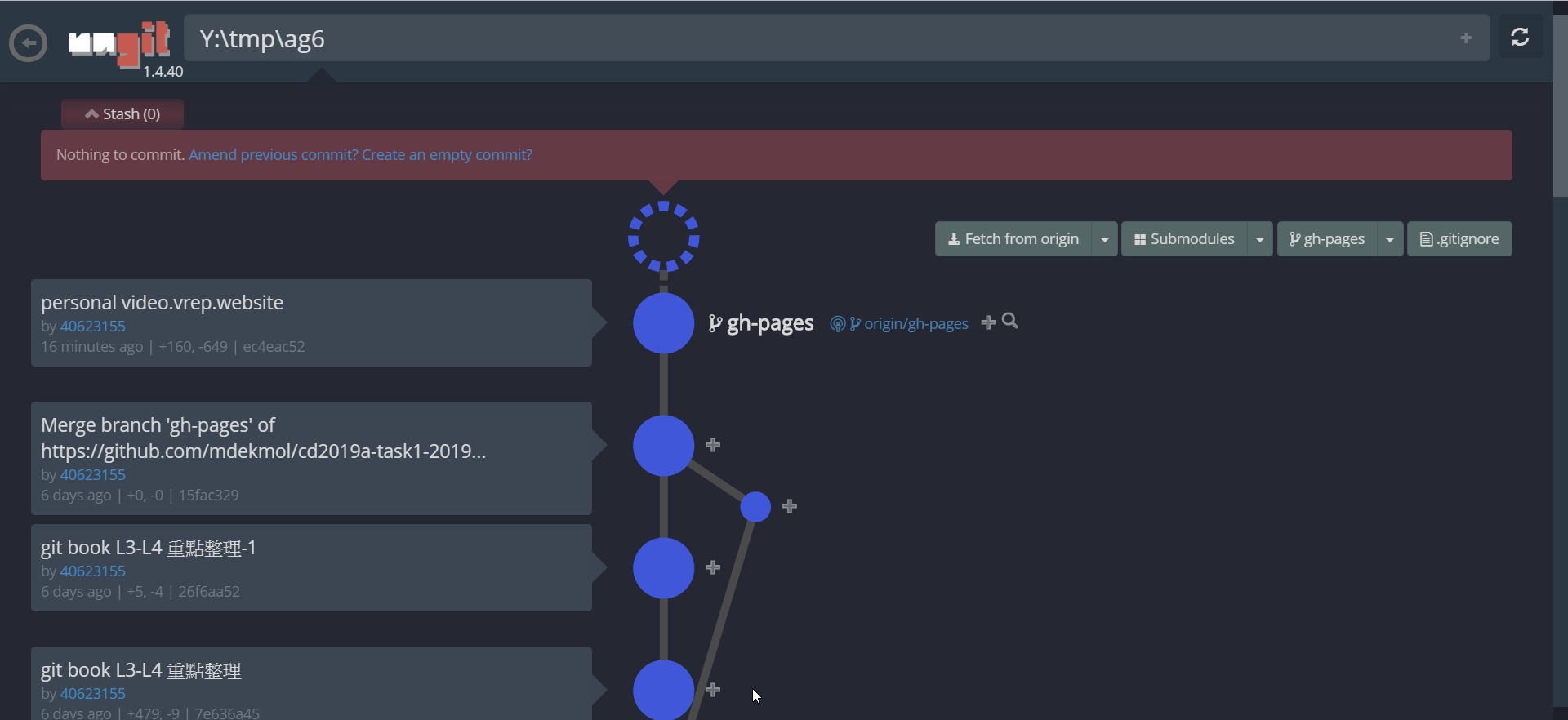Image resolution: width=1568 pixels, height=720 pixels.
Task: Click author 40623155 on ec4eac52 commit
Action: tap(93, 326)
